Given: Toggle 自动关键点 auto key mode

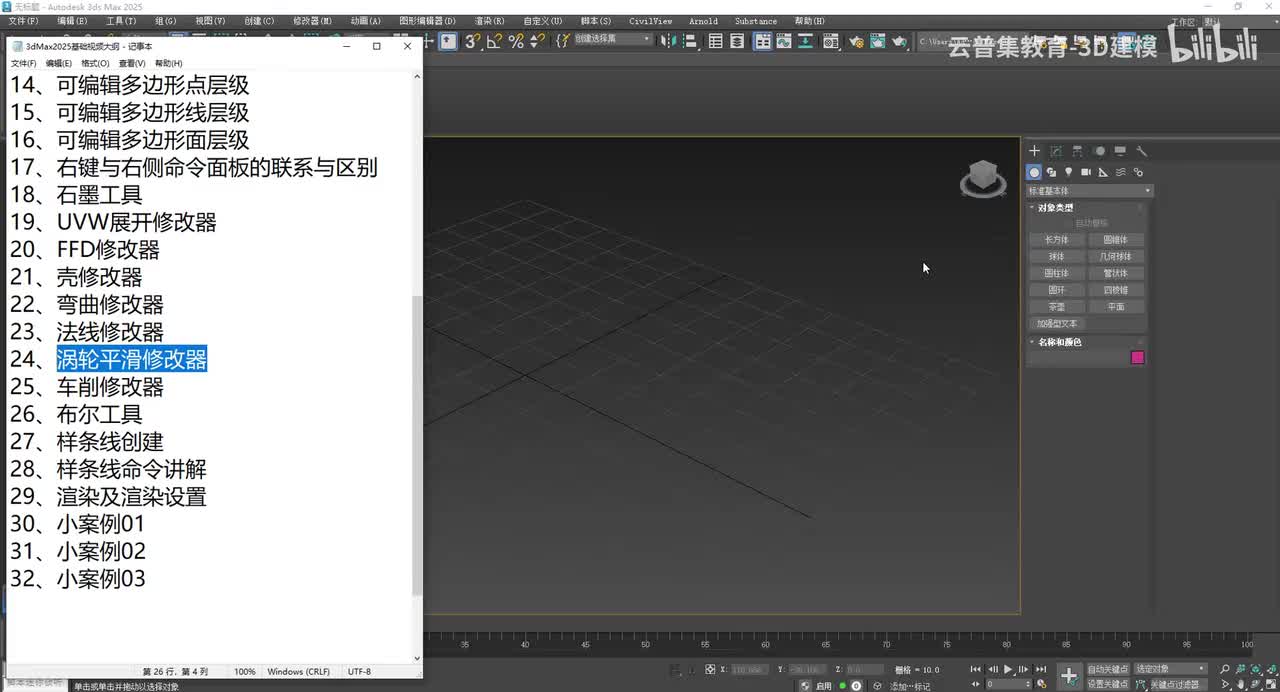Looking at the screenshot, I should (x=1108, y=669).
